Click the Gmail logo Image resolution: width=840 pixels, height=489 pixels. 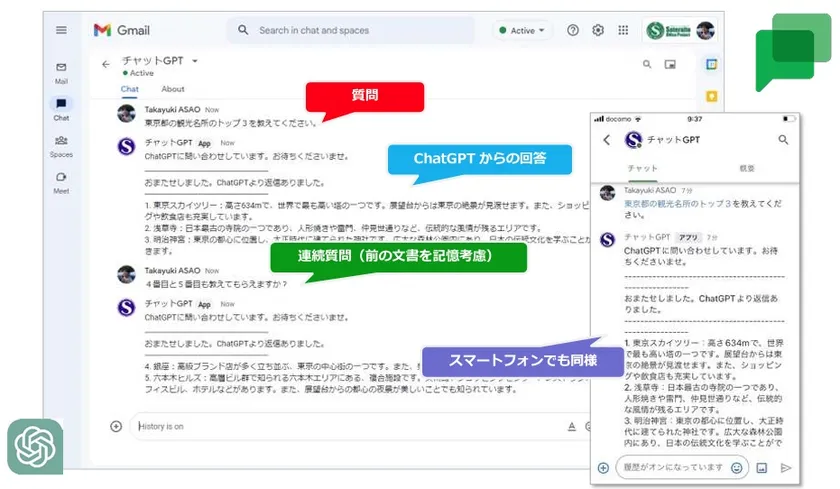122,30
